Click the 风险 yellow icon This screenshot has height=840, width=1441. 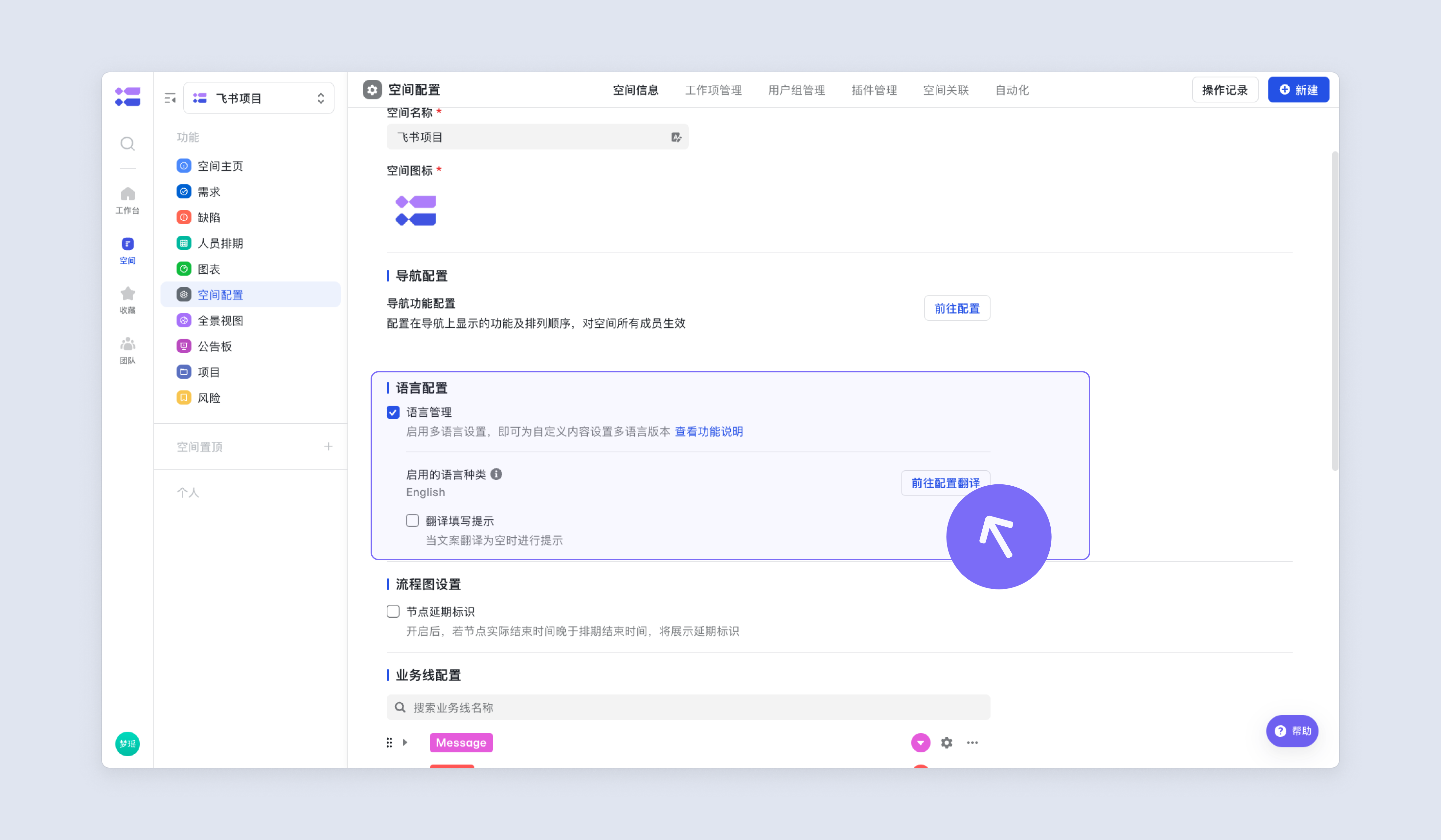[x=184, y=397]
